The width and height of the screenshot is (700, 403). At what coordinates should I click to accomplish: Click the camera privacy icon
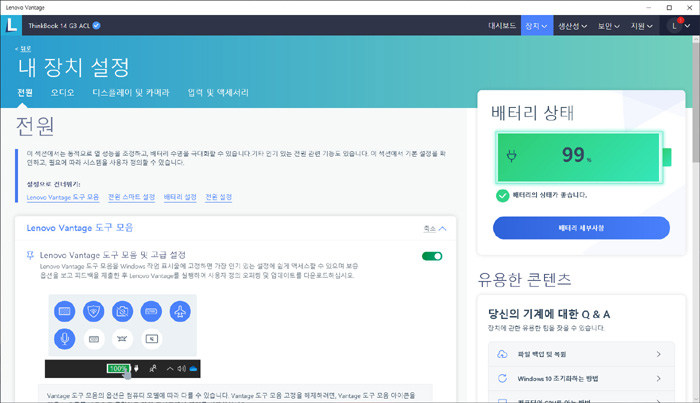coord(122,311)
